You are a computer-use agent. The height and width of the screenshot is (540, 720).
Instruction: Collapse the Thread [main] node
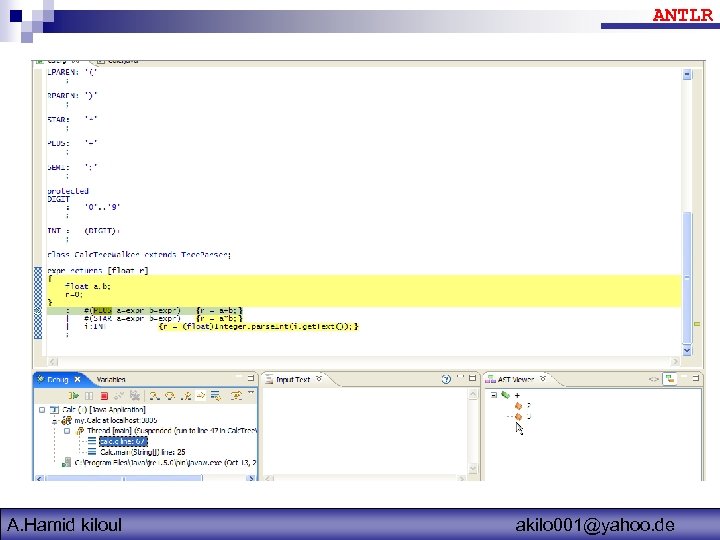[67, 431]
